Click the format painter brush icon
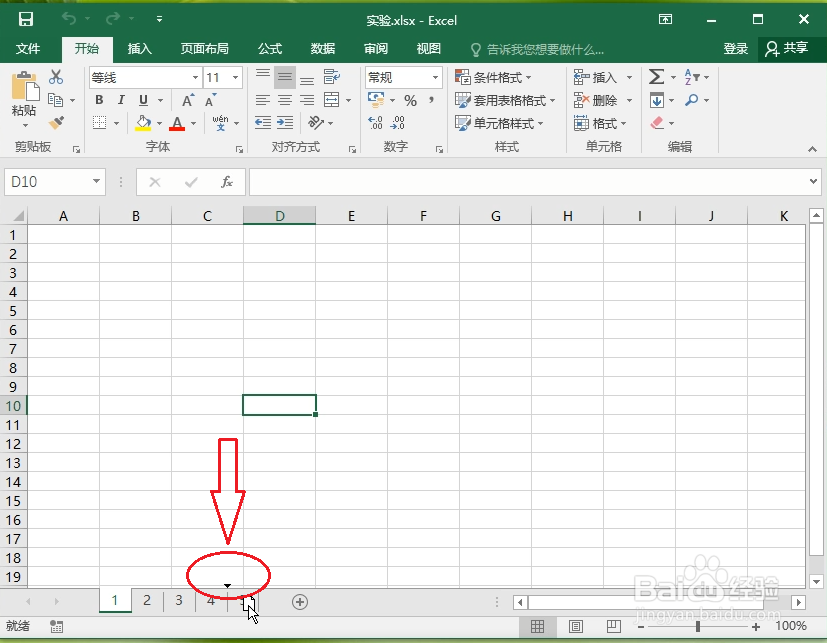The height and width of the screenshot is (643, 827). click(58, 122)
